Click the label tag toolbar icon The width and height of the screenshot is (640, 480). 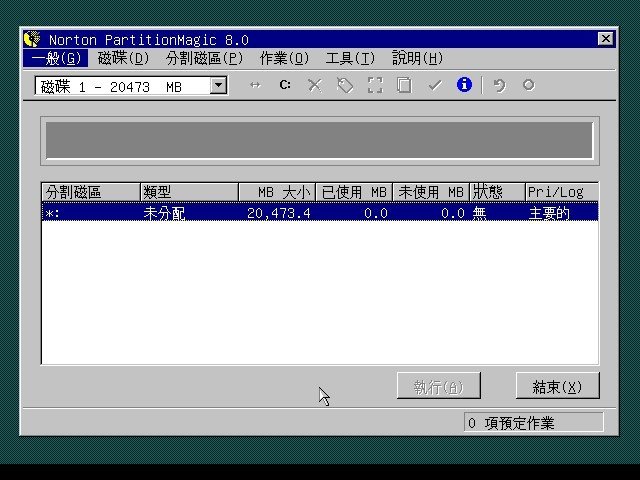(345, 85)
